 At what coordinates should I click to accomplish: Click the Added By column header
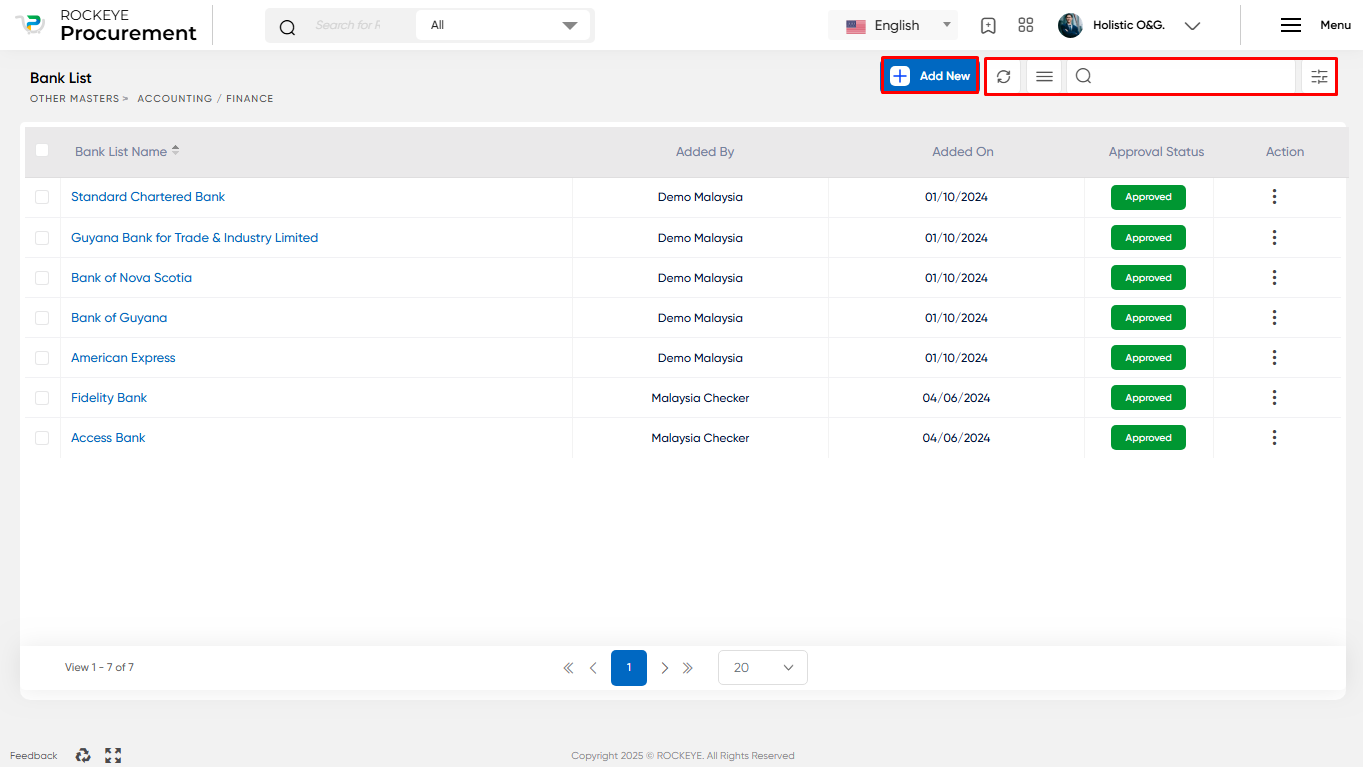pyautogui.click(x=705, y=152)
